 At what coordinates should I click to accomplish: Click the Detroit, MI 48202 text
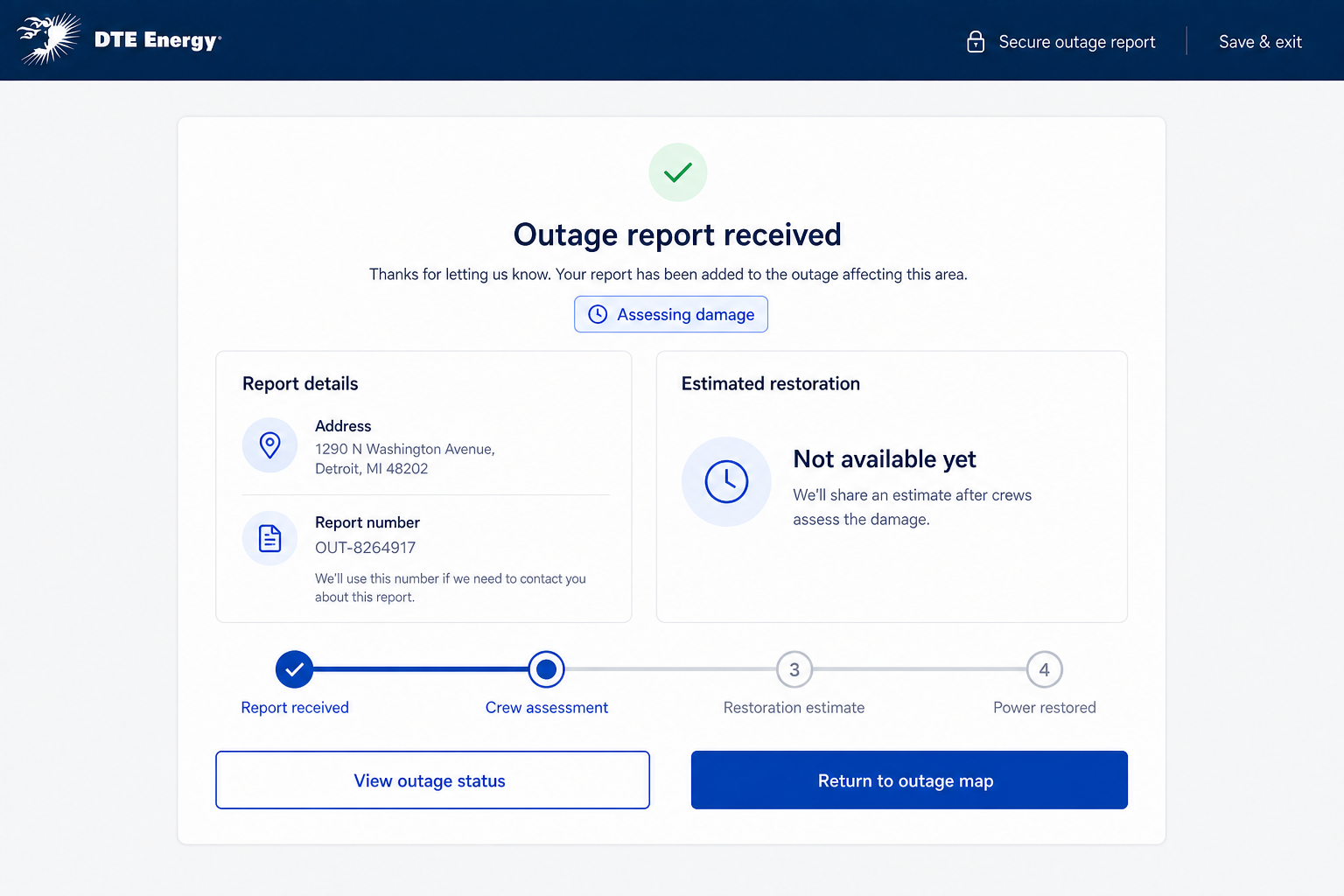[372, 469]
